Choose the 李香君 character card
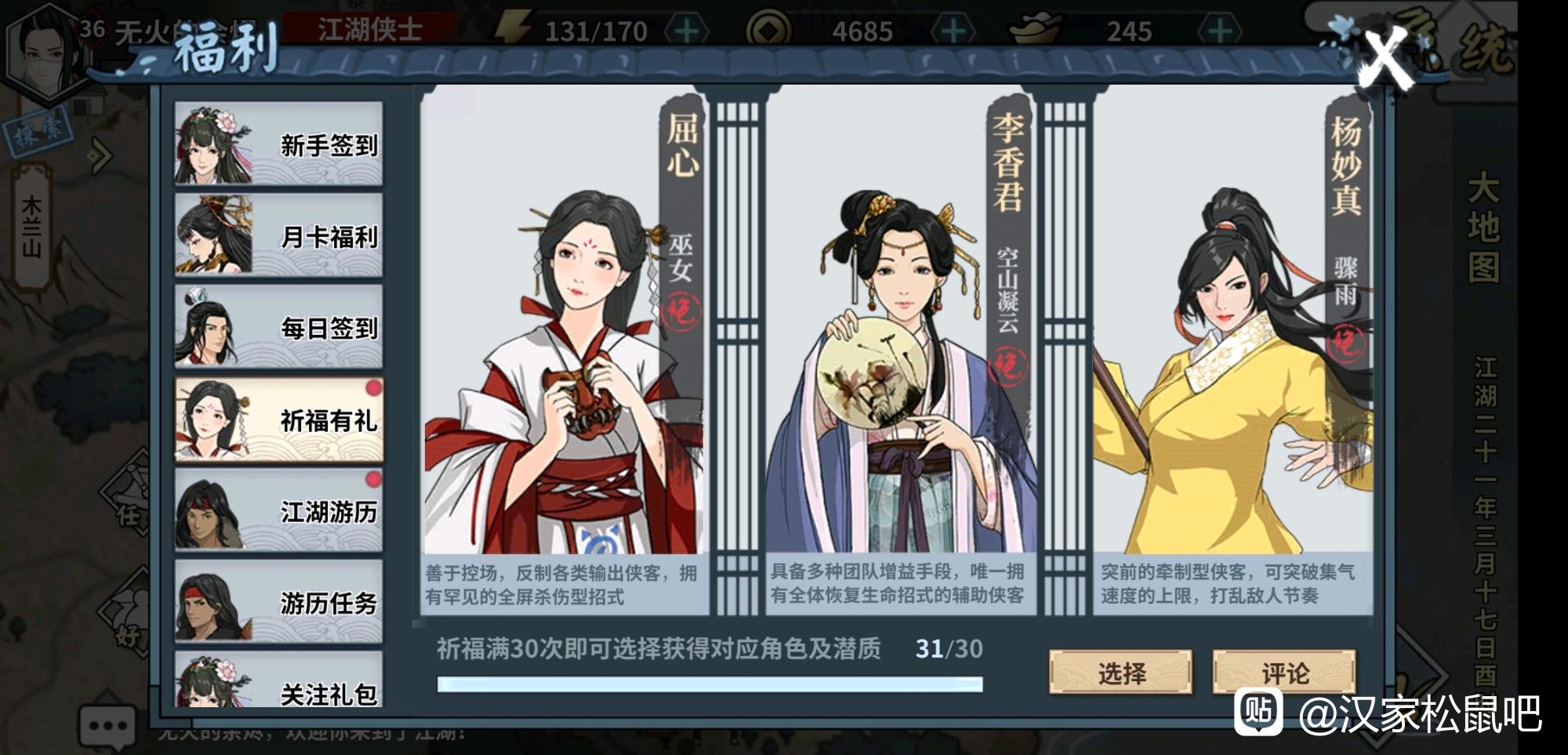 click(902, 350)
